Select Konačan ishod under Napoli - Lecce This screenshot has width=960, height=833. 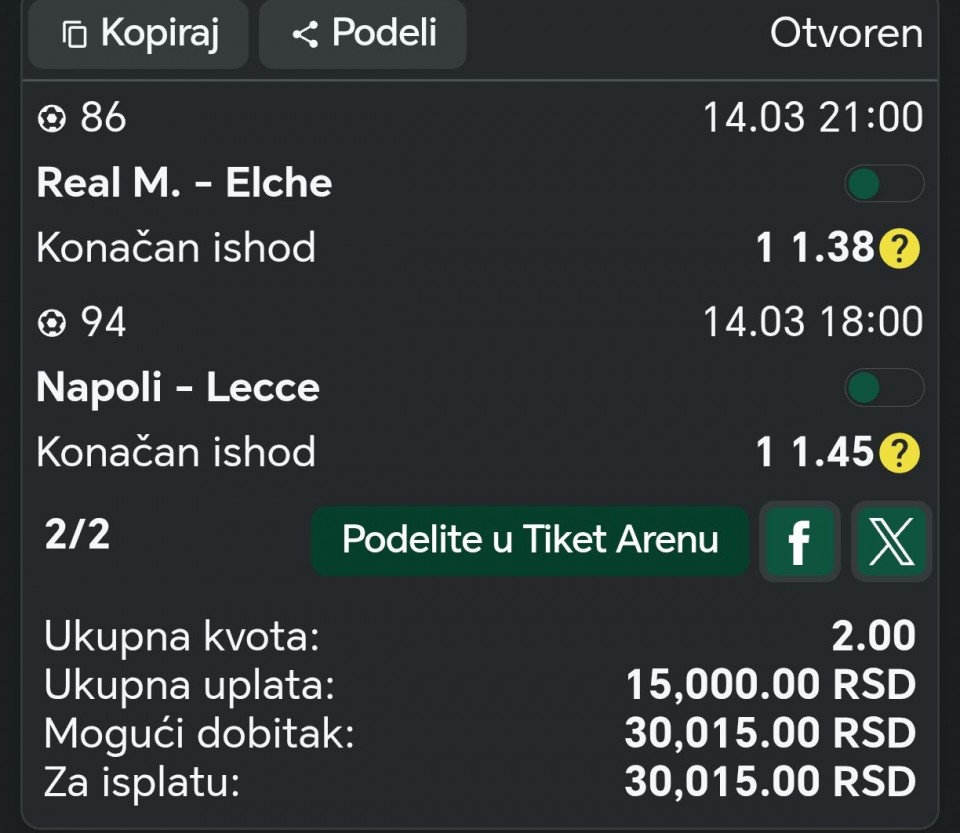pyautogui.click(x=176, y=452)
